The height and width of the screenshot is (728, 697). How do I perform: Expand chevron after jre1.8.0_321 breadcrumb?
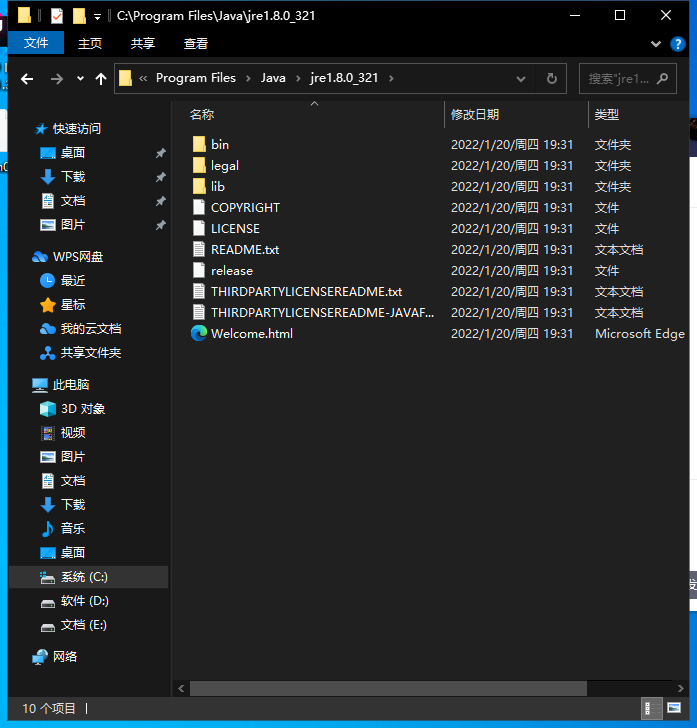[x=391, y=78]
